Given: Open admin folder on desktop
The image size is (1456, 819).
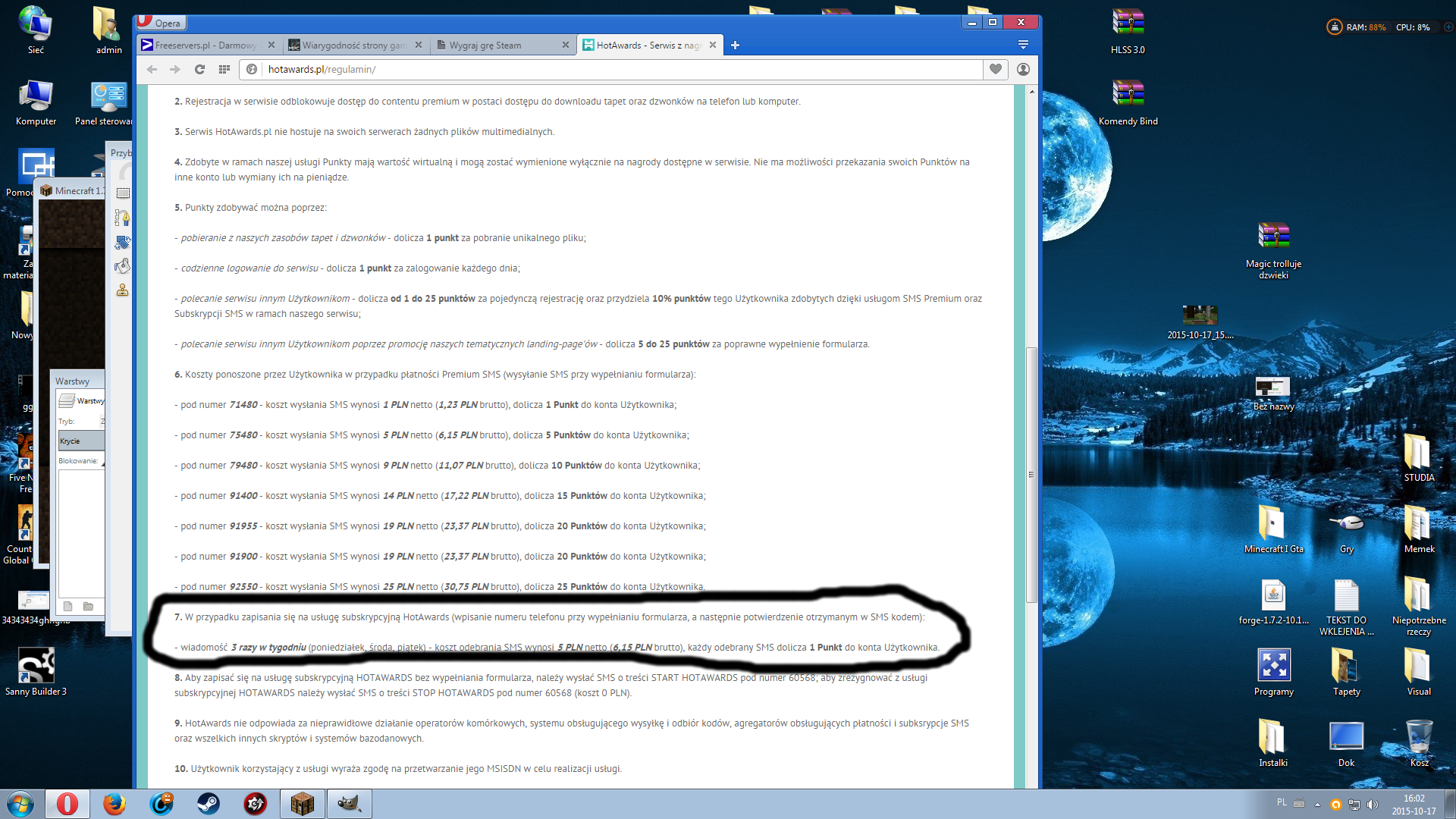Looking at the screenshot, I should [x=108, y=30].
